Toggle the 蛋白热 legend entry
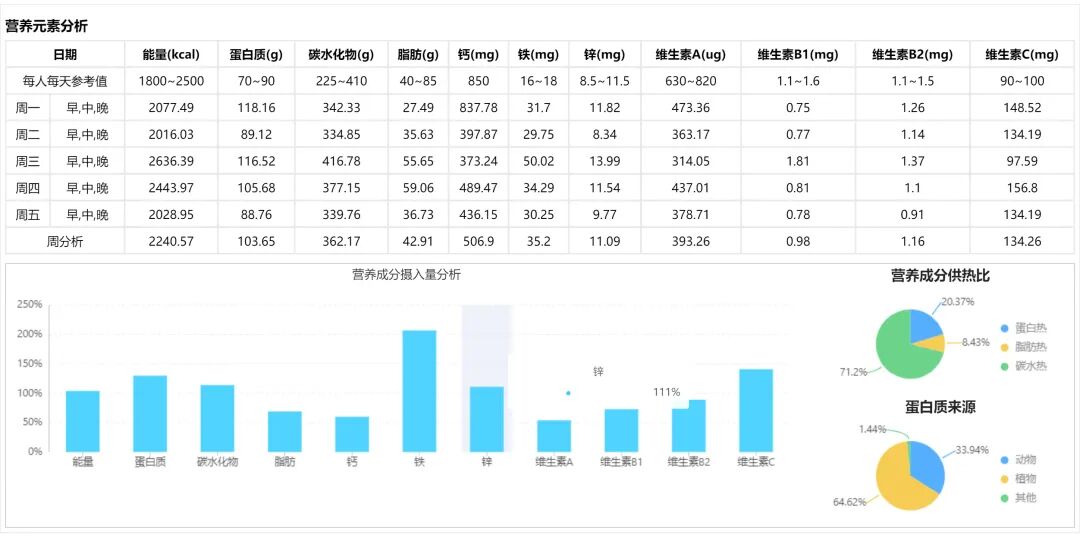 tap(1025, 328)
